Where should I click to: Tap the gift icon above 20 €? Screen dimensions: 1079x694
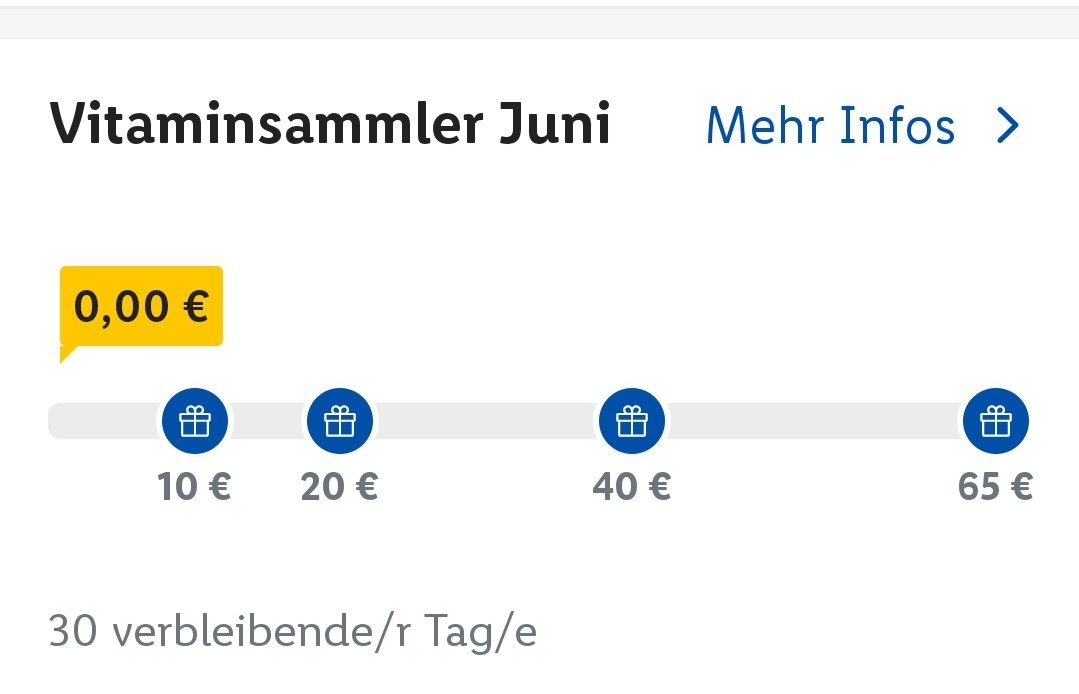point(340,420)
